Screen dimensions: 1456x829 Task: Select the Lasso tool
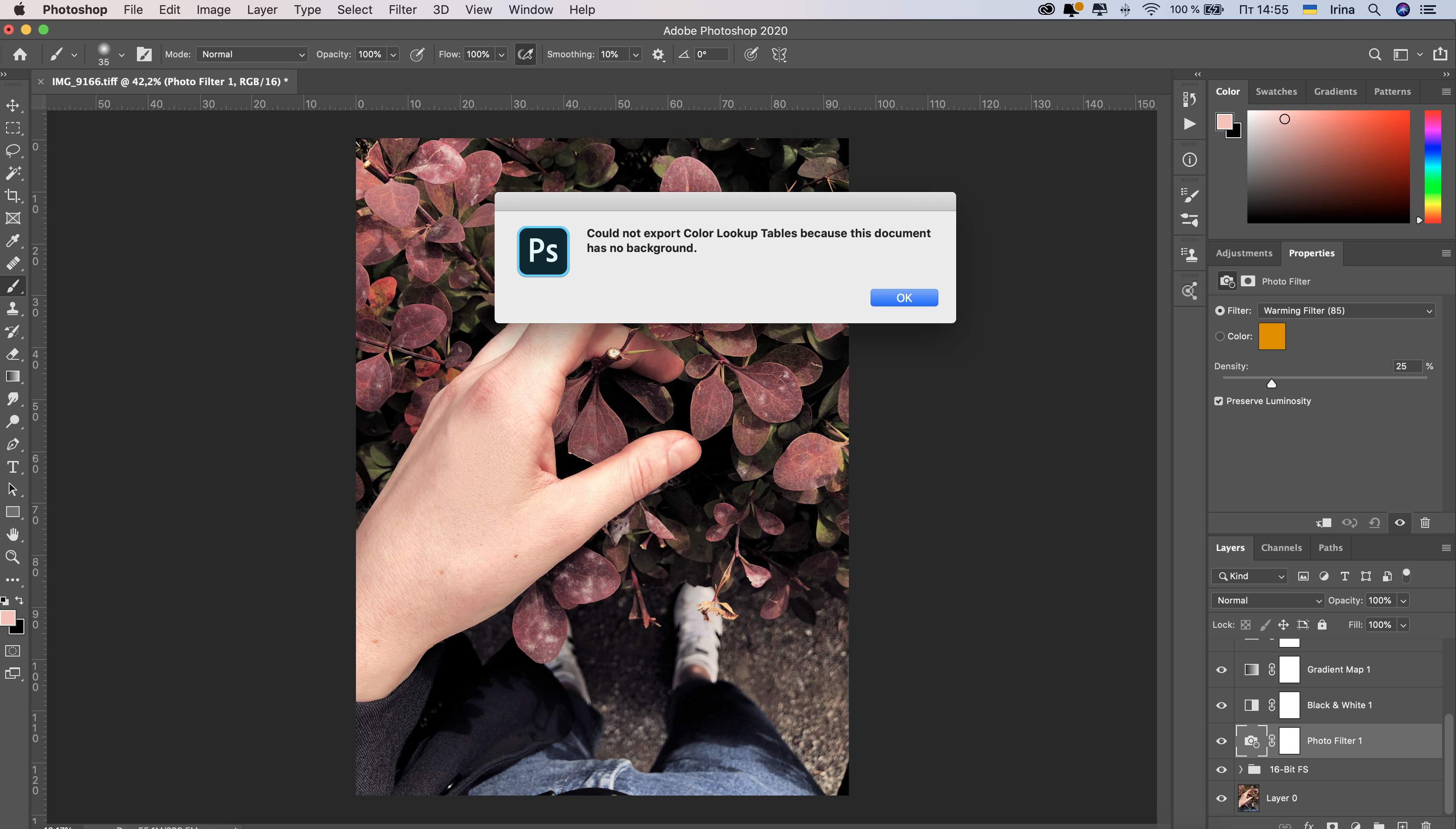click(13, 150)
